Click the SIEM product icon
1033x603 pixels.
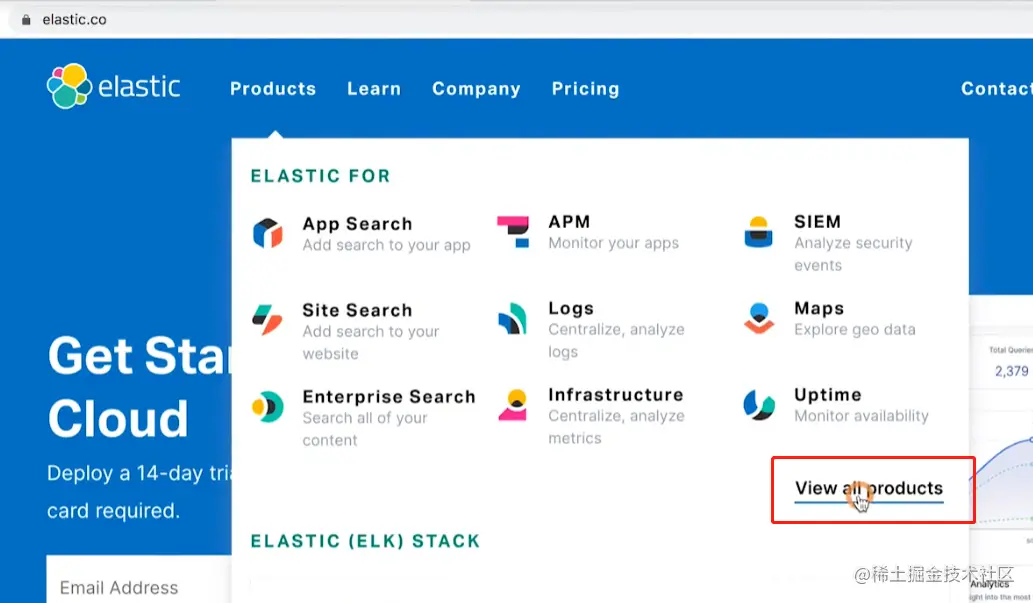click(758, 232)
